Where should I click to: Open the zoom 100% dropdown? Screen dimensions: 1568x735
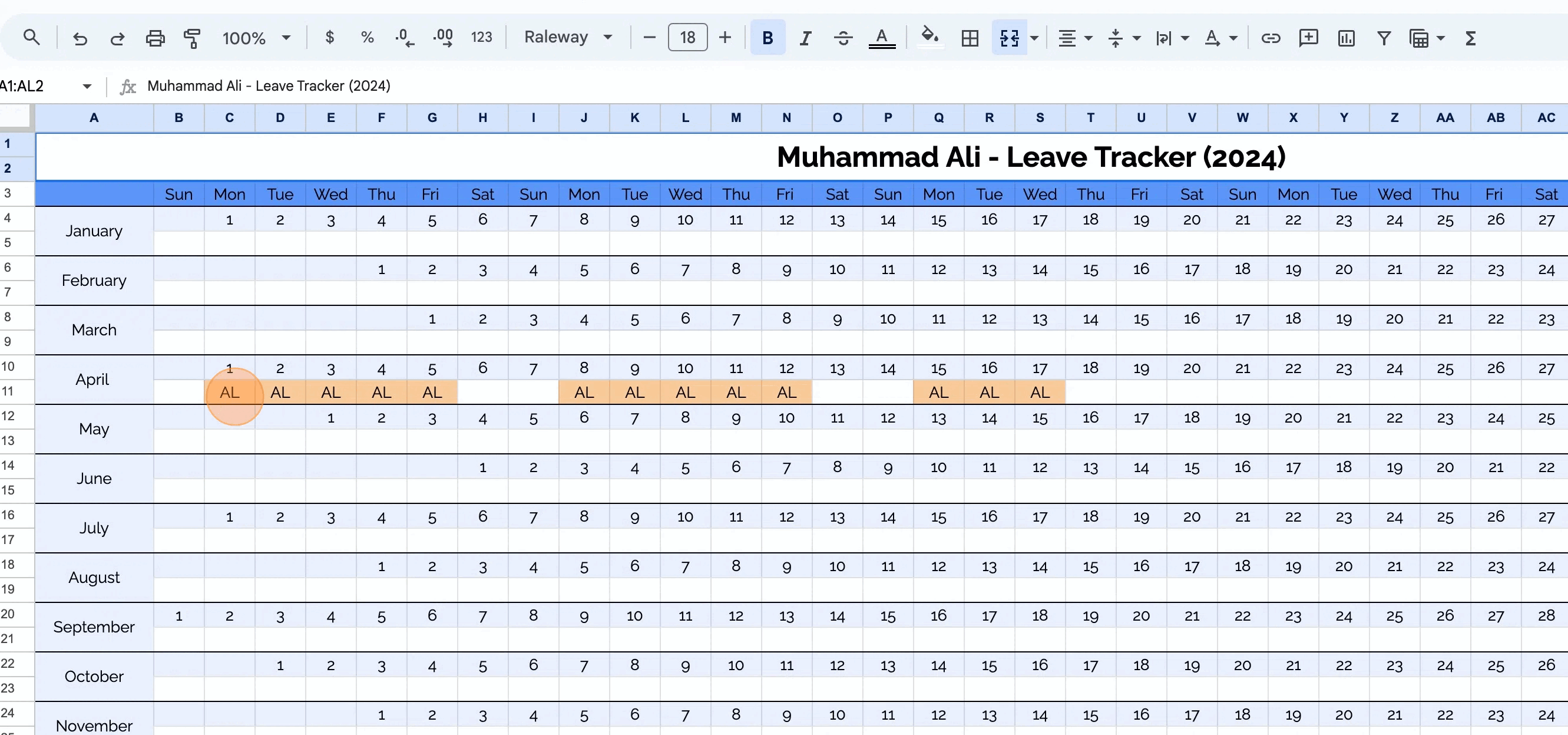point(256,38)
